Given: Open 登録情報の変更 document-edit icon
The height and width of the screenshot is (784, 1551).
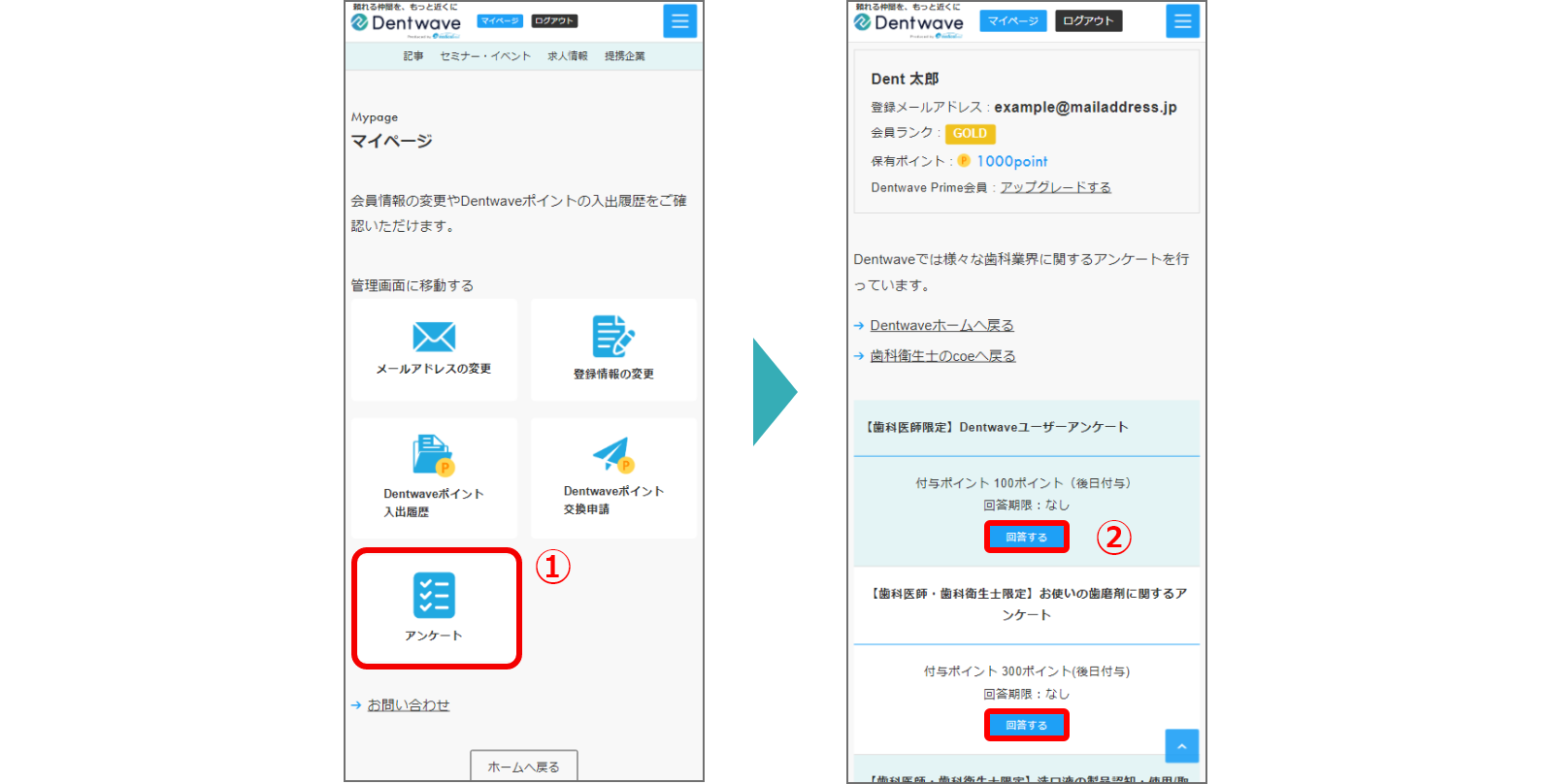Looking at the screenshot, I should tap(613, 337).
